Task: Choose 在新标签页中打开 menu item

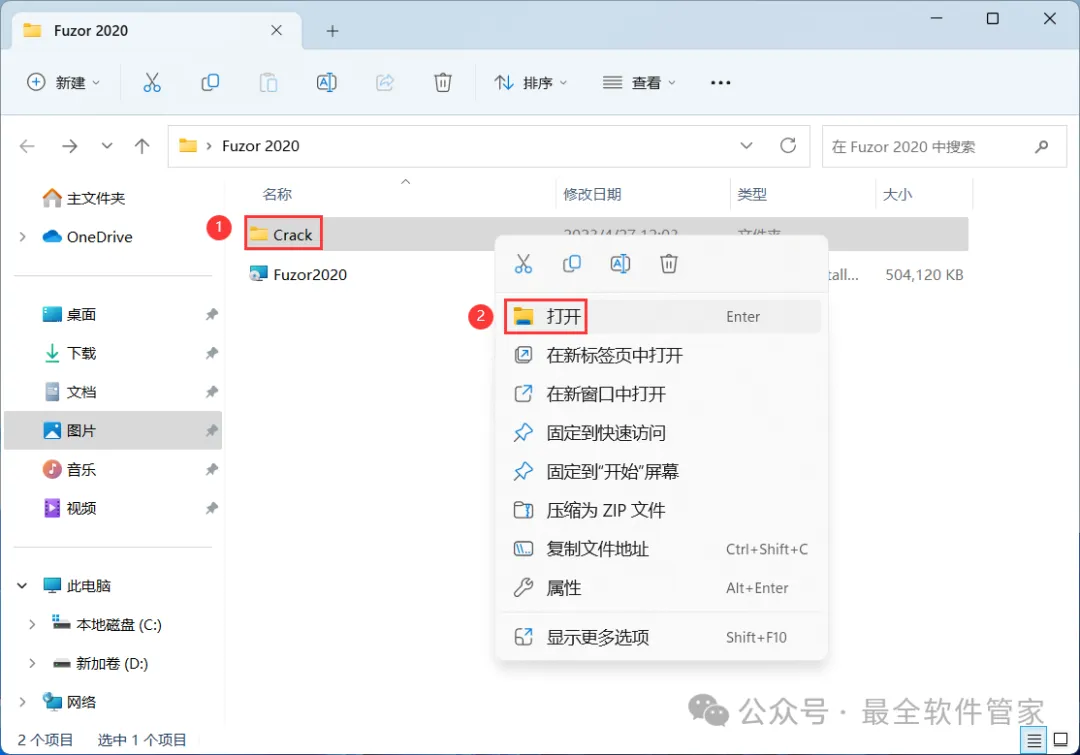Action: point(661,355)
